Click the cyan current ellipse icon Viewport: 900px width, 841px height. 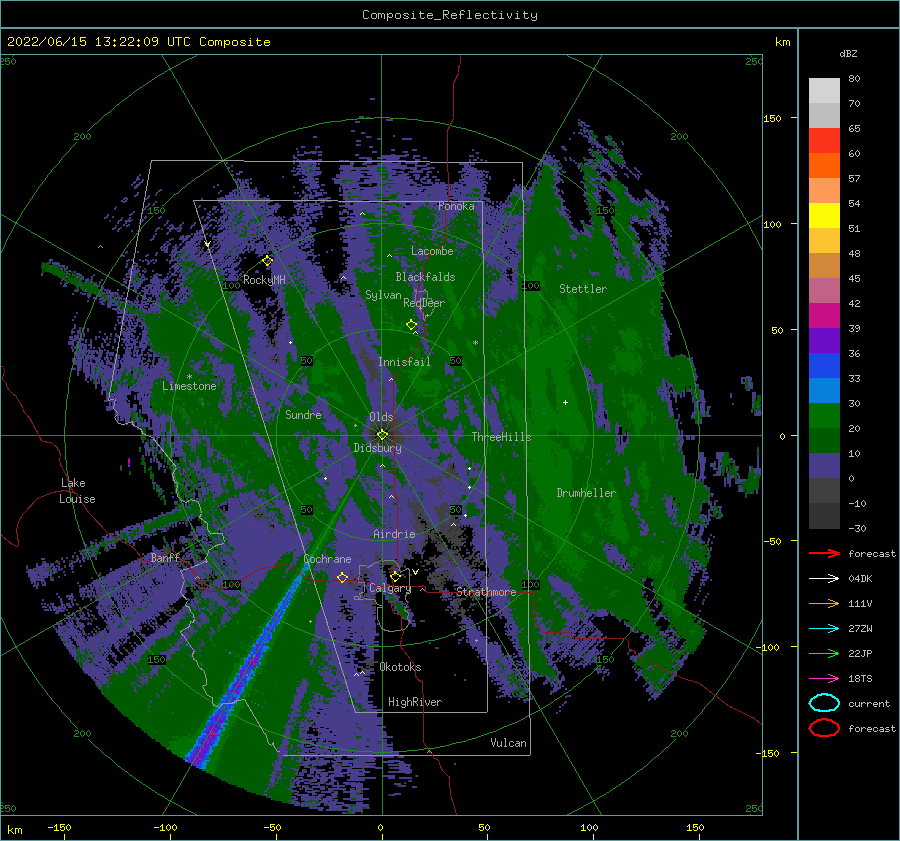[x=824, y=703]
